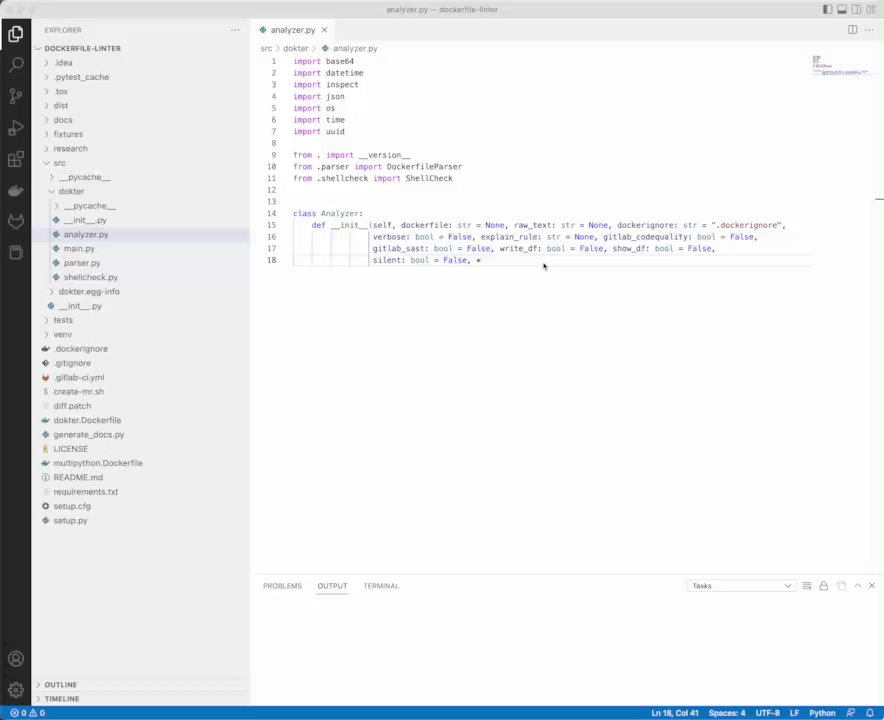Switch to the OUTPUT panel tab
The width and height of the screenshot is (884, 720).
click(x=332, y=586)
